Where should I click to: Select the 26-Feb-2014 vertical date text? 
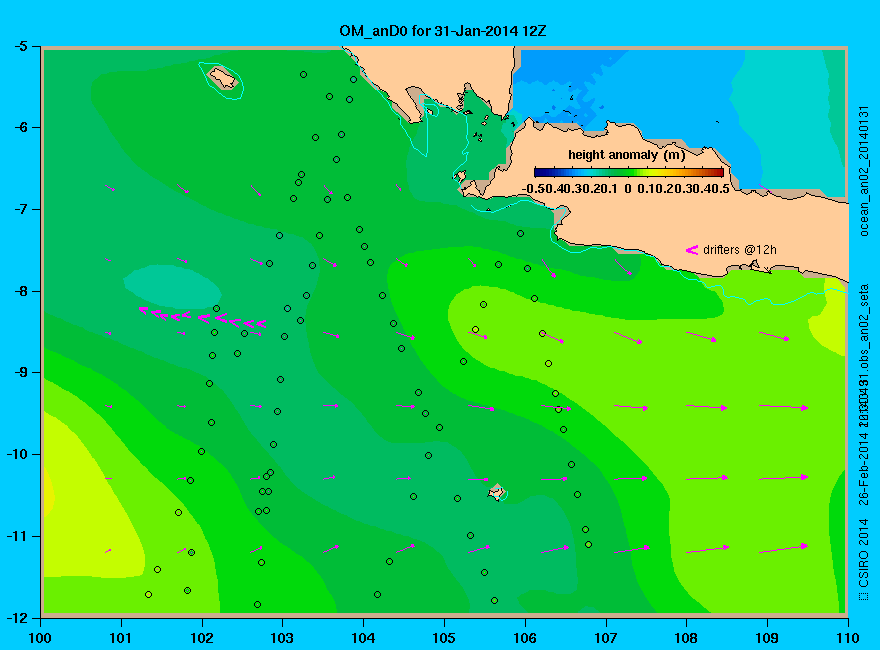pyautogui.click(x=864, y=468)
